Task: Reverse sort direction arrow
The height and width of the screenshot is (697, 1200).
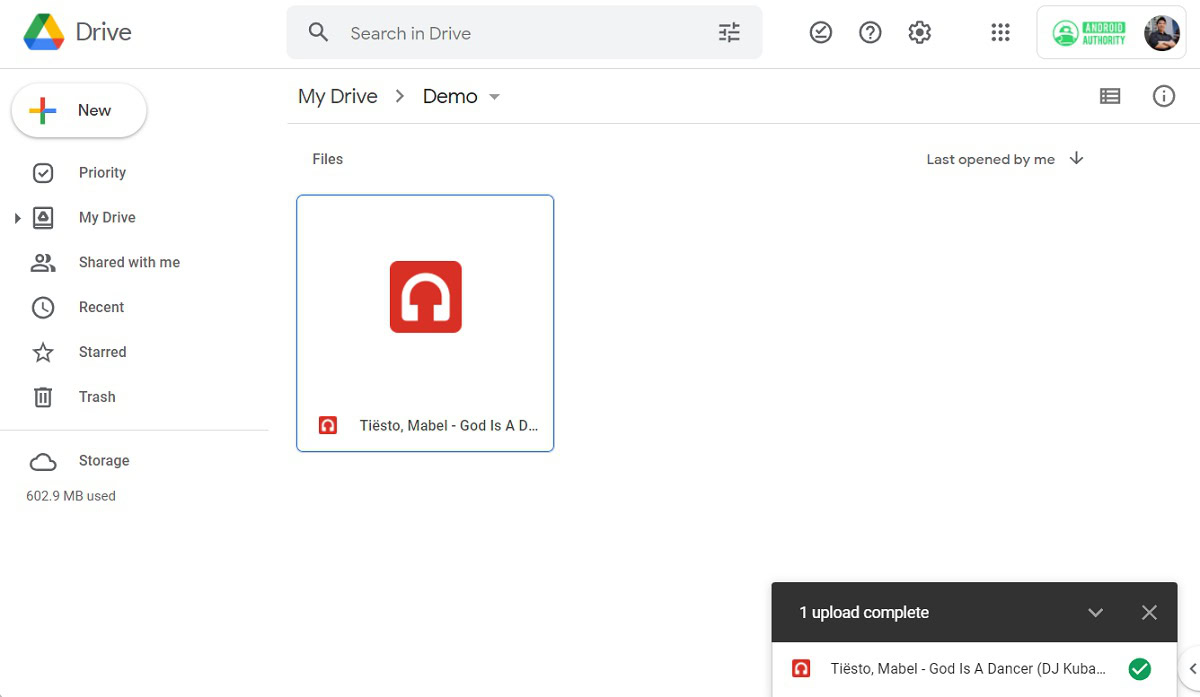Action: click(x=1076, y=158)
